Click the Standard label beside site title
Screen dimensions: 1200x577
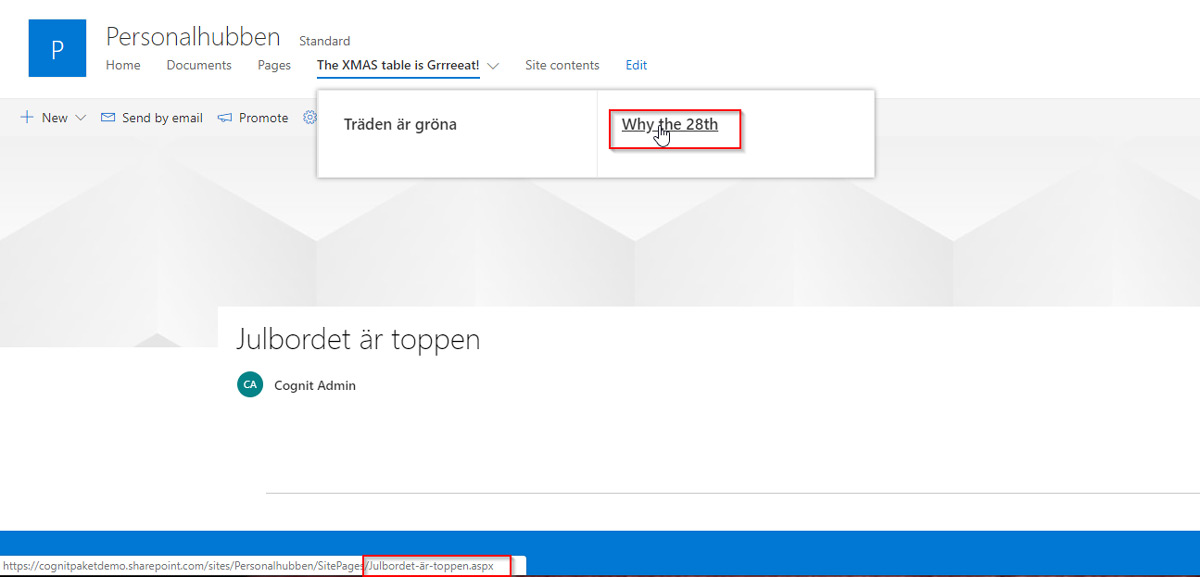[324, 41]
